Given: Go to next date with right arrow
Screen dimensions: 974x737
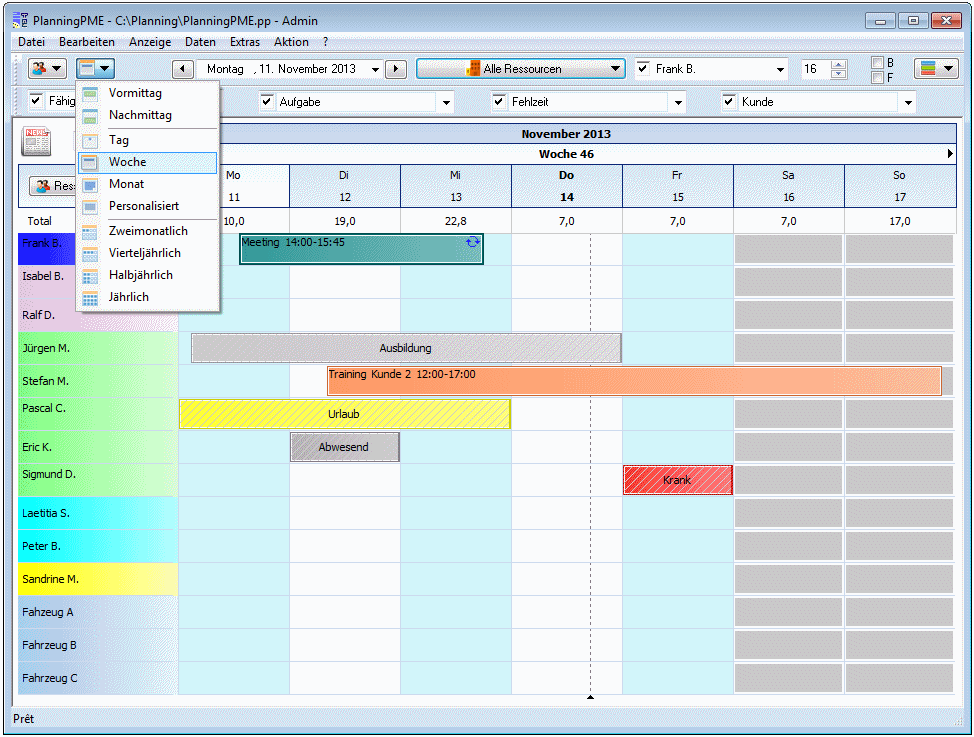Looking at the screenshot, I should coord(396,68).
